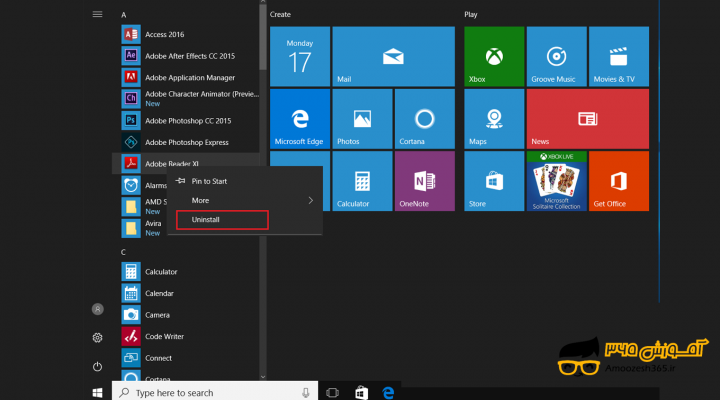The width and height of the screenshot is (720, 400).
Task: Click the More submenu arrow chevron
Action: [x=311, y=201]
